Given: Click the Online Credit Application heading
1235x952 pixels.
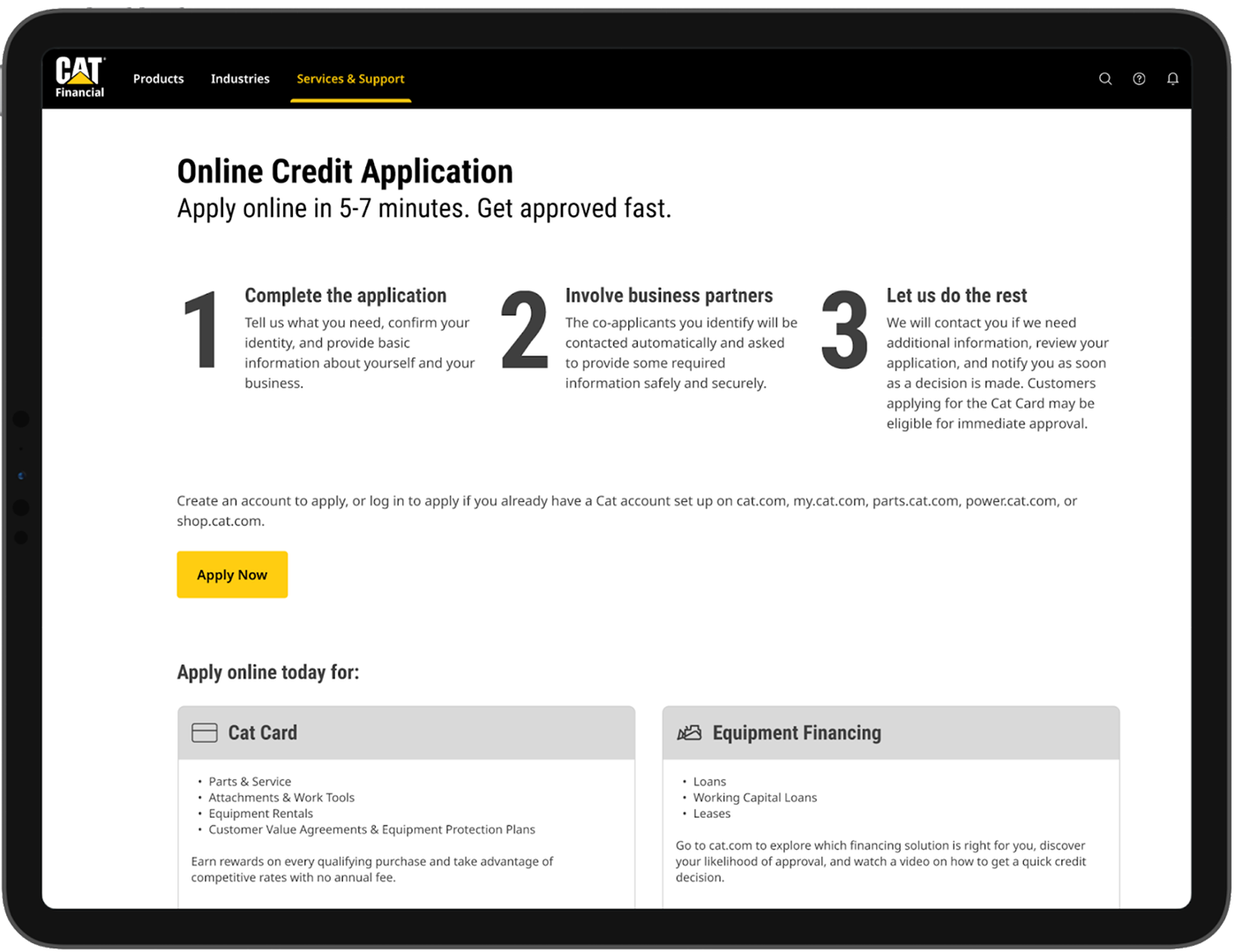Looking at the screenshot, I should coord(345,171).
